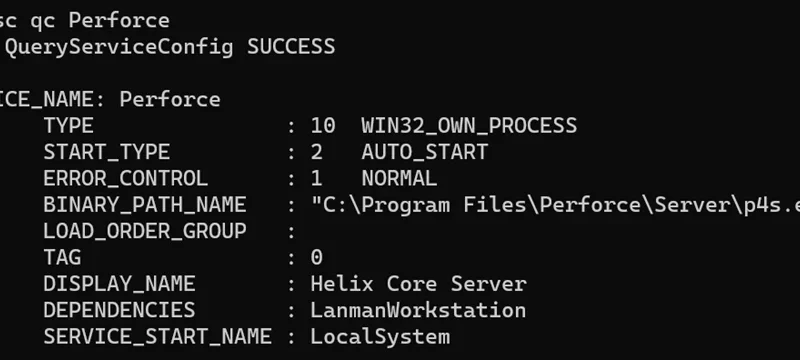Screen dimensions: 800x360
Task: Click the START_TYPE label
Action: pyautogui.click(x=107, y=152)
